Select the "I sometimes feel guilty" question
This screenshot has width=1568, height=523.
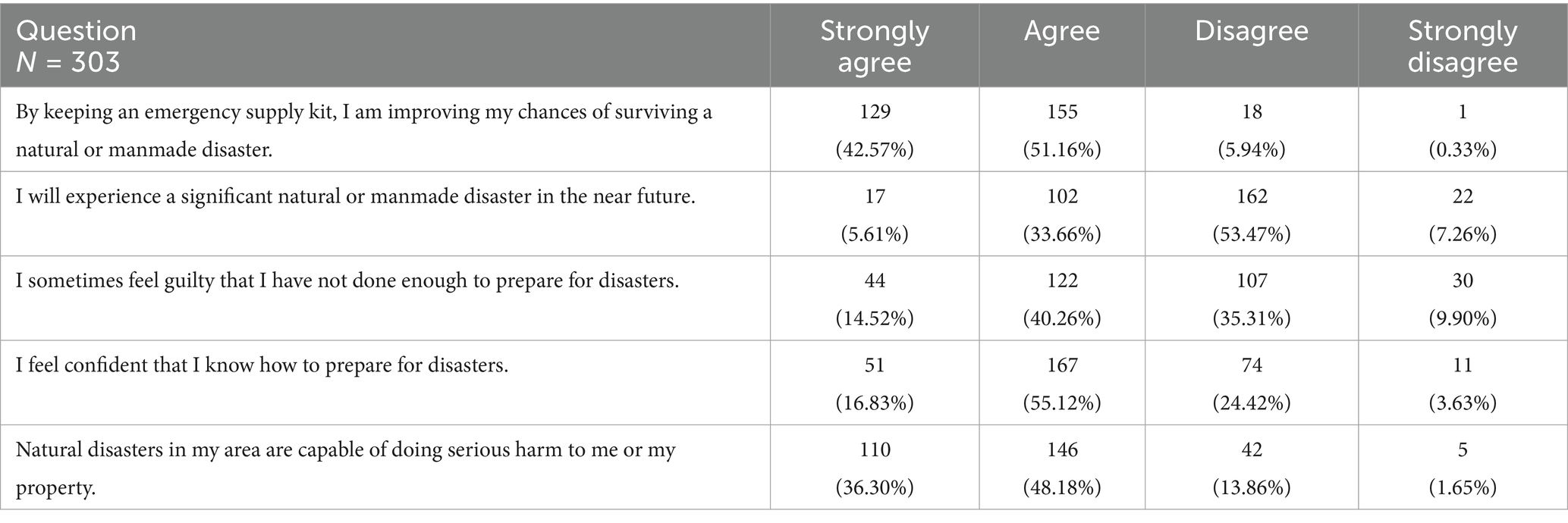tap(347, 281)
